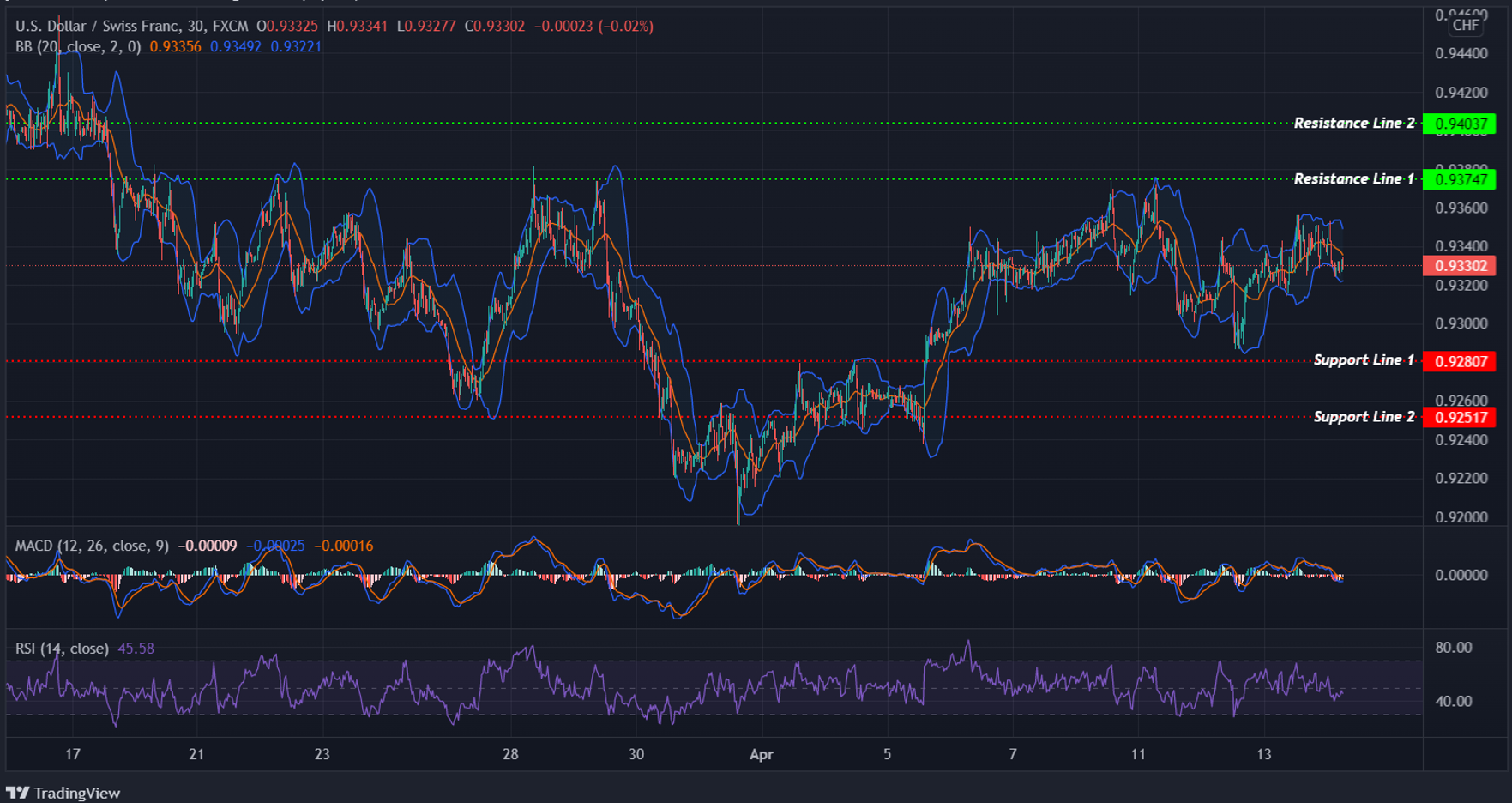This screenshot has height=803, width=1512.
Task: Click the RSI value 45.58 in the legend
Action: [138, 649]
